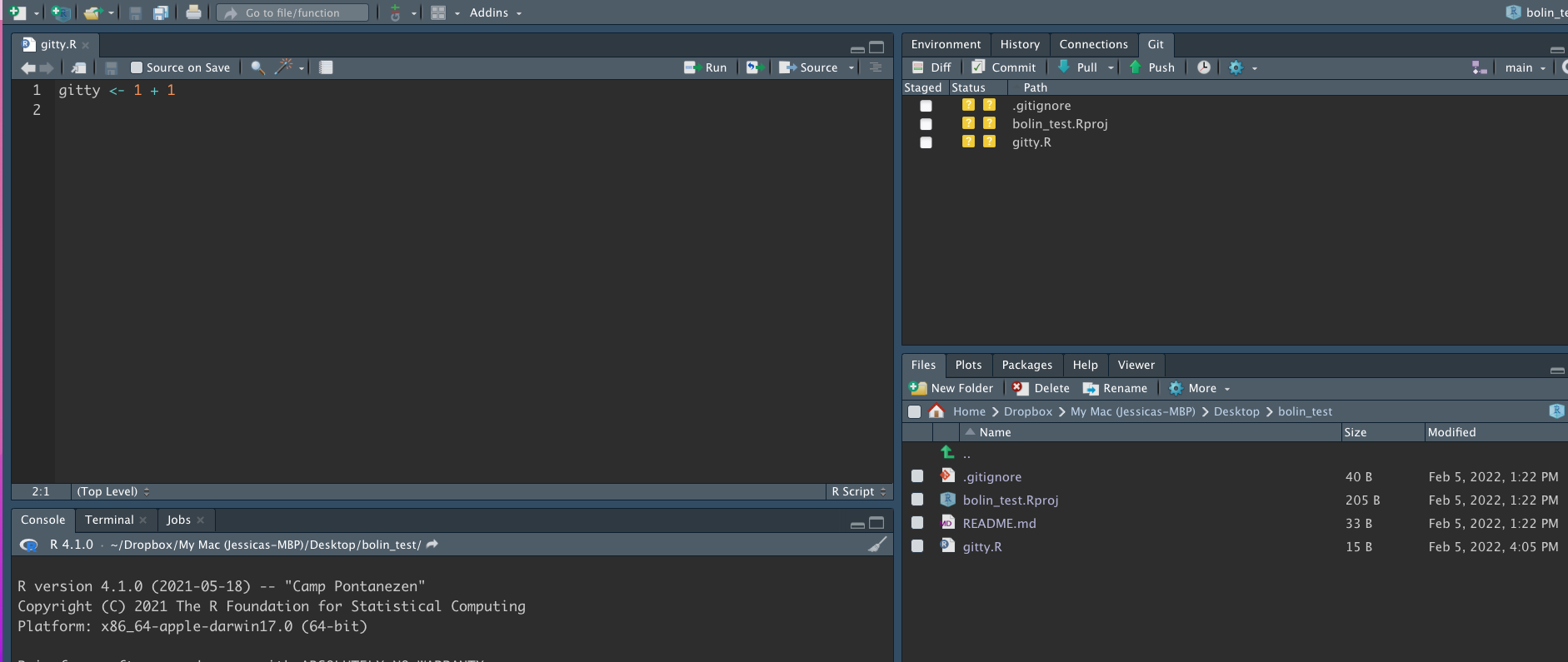Switch to the Terminal tab

tap(109, 520)
